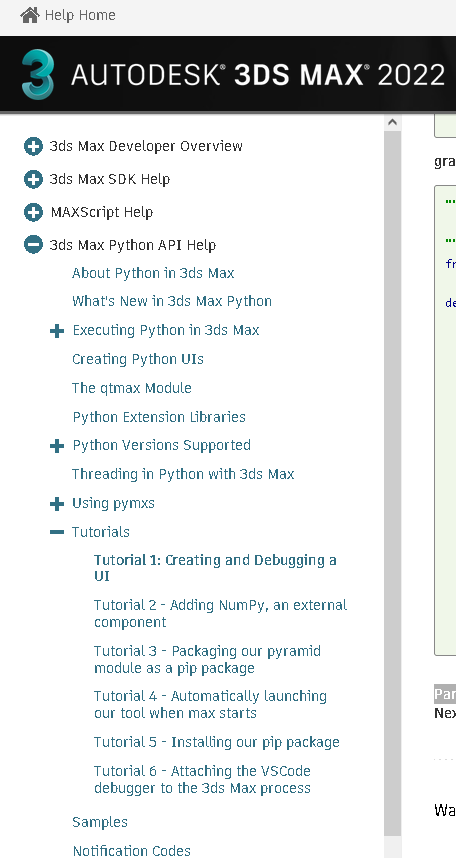The width and height of the screenshot is (456, 858).
Task: Expand the Using pymxs section
Action: click(57, 503)
